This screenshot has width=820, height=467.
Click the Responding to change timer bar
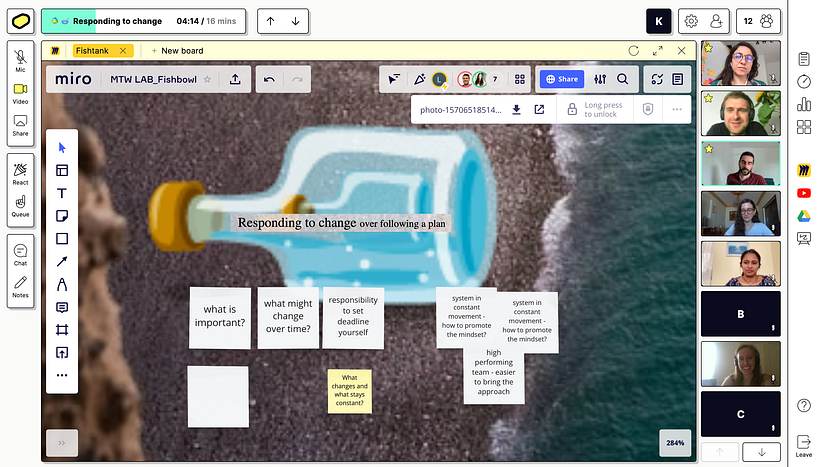[x=143, y=21]
